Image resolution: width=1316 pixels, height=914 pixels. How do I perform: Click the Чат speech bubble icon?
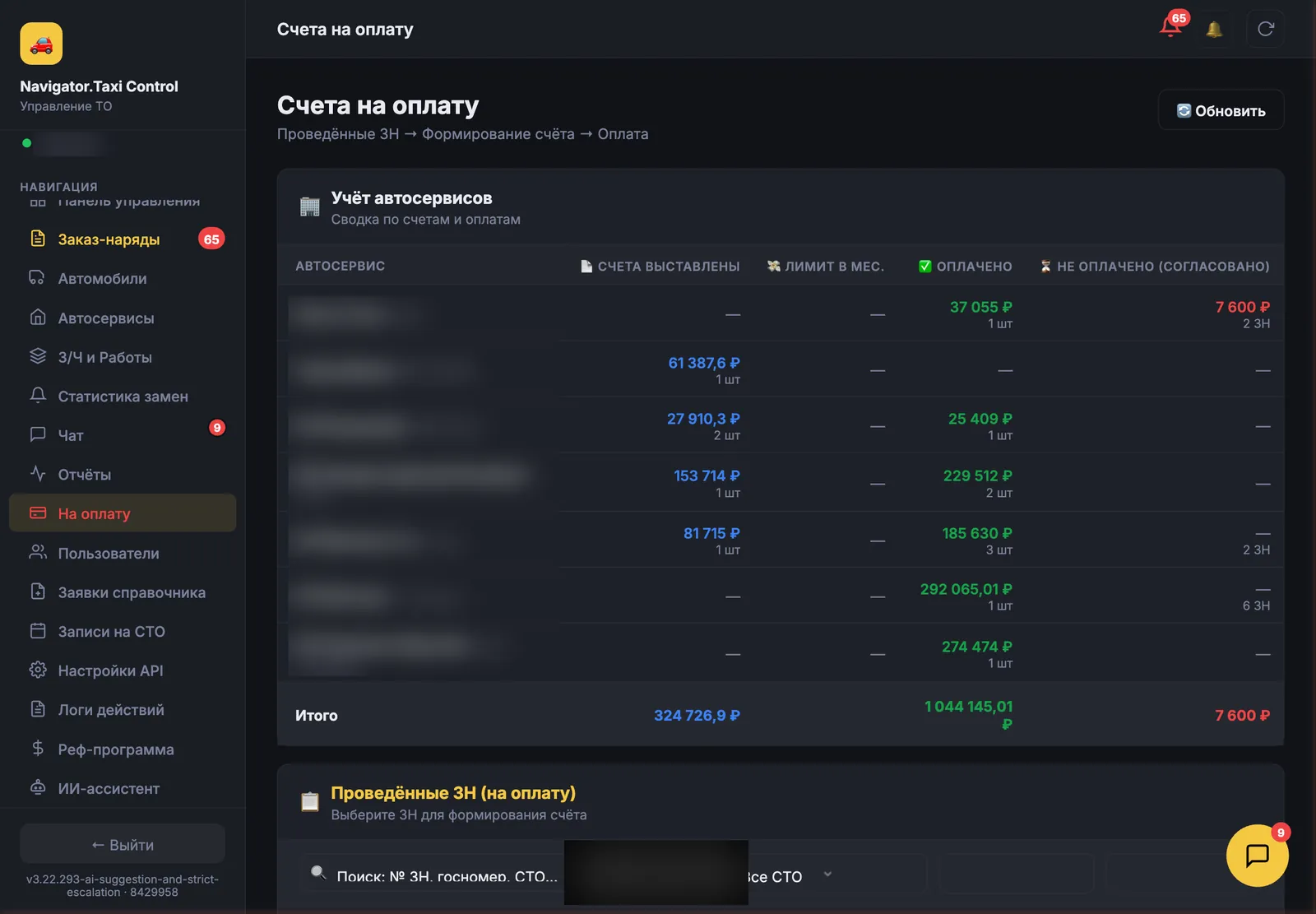point(38,434)
